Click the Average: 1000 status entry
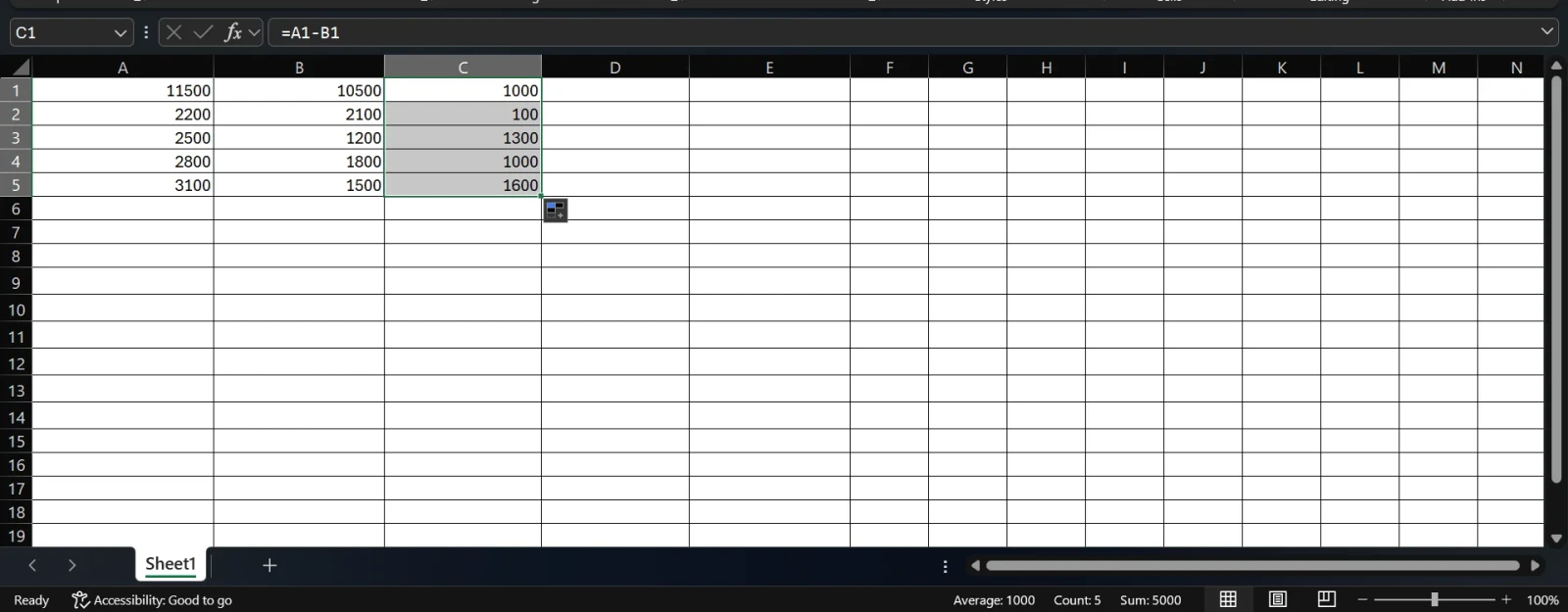 (994, 600)
